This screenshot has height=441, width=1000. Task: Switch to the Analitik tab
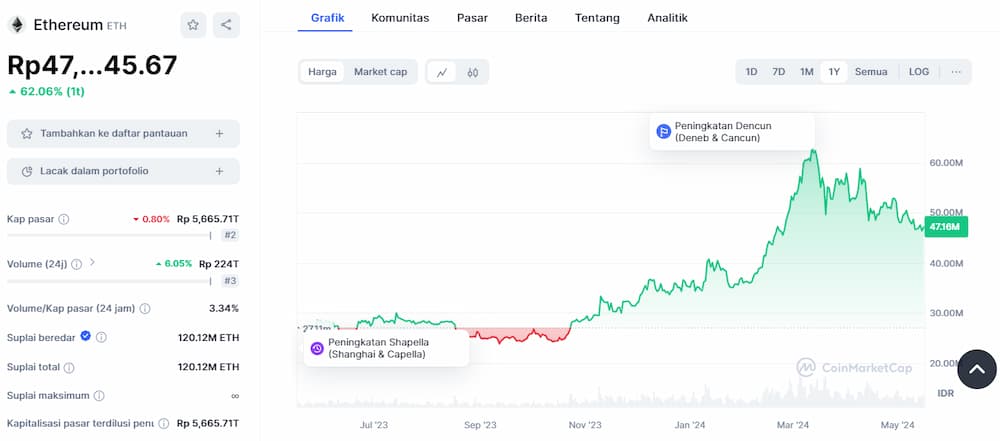click(x=667, y=18)
